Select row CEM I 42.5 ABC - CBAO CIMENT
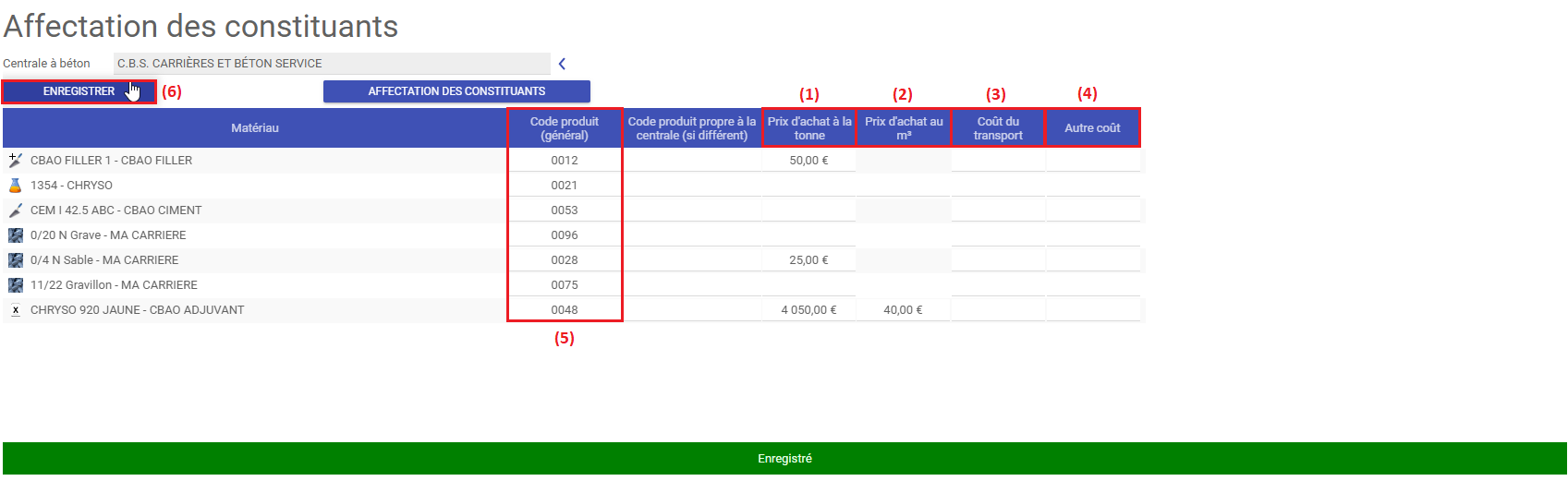Screen dimensions: 1568x481 click(573, 210)
